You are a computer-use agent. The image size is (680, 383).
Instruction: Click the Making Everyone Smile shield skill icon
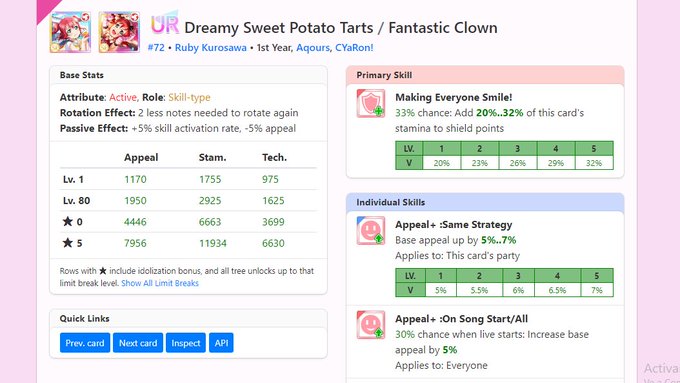(371, 104)
